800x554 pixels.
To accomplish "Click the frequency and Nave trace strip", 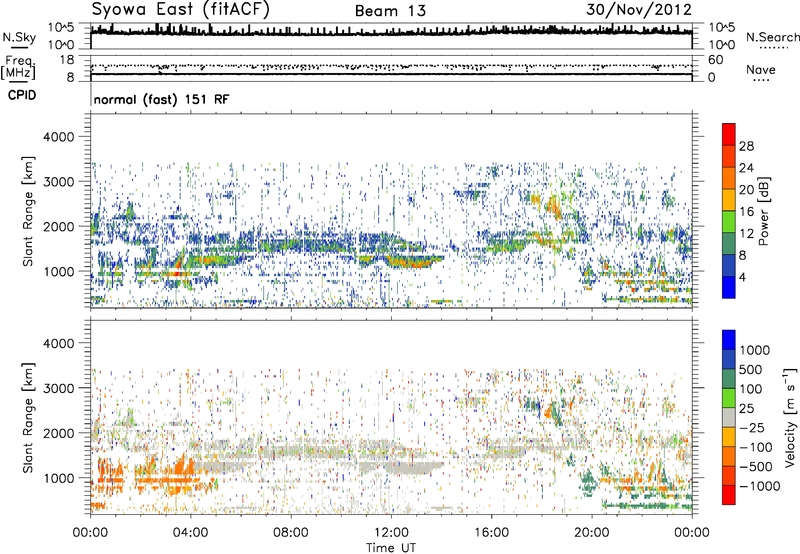I will pyautogui.click(x=391, y=69).
